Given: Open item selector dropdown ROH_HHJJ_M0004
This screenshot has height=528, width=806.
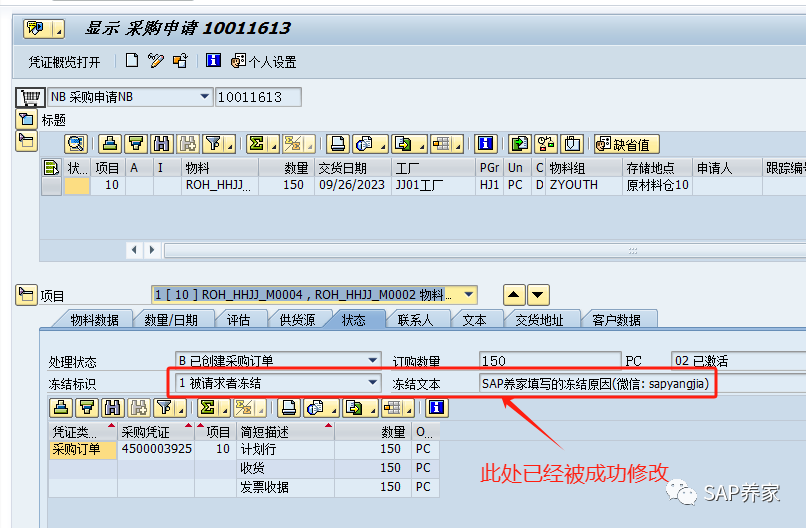Looking at the screenshot, I should (468, 295).
